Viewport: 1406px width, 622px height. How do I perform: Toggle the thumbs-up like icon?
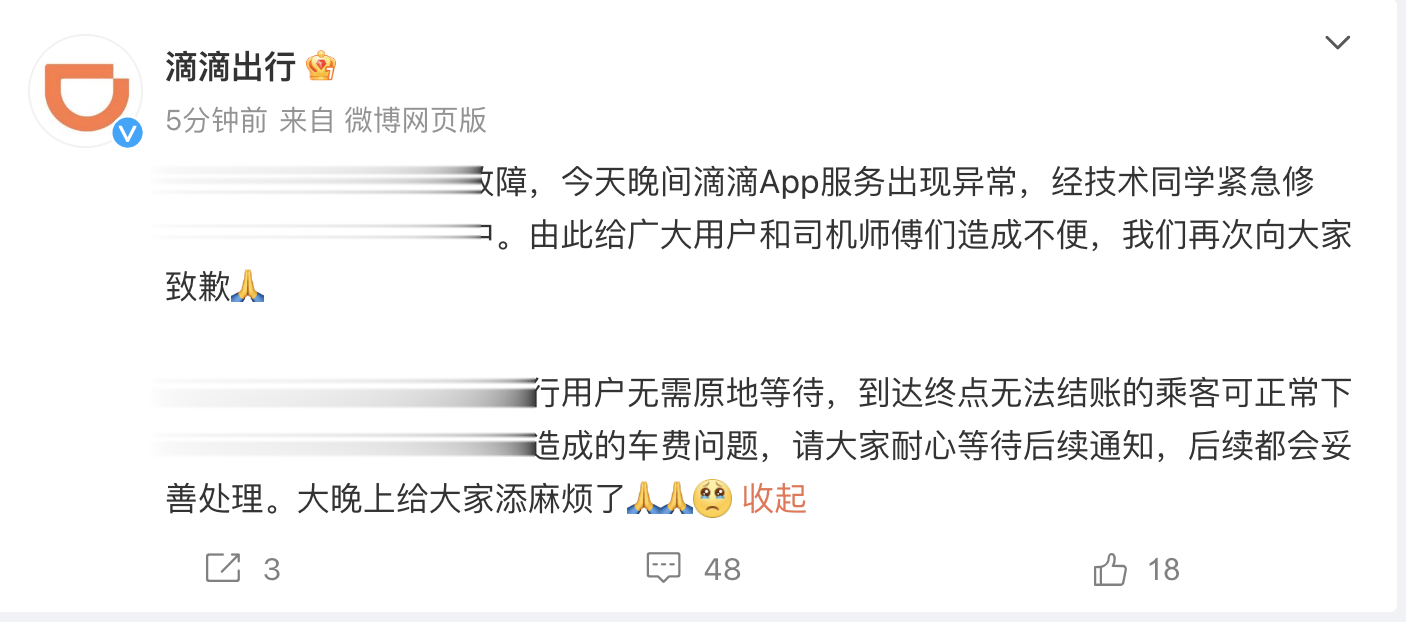[1110, 568]
